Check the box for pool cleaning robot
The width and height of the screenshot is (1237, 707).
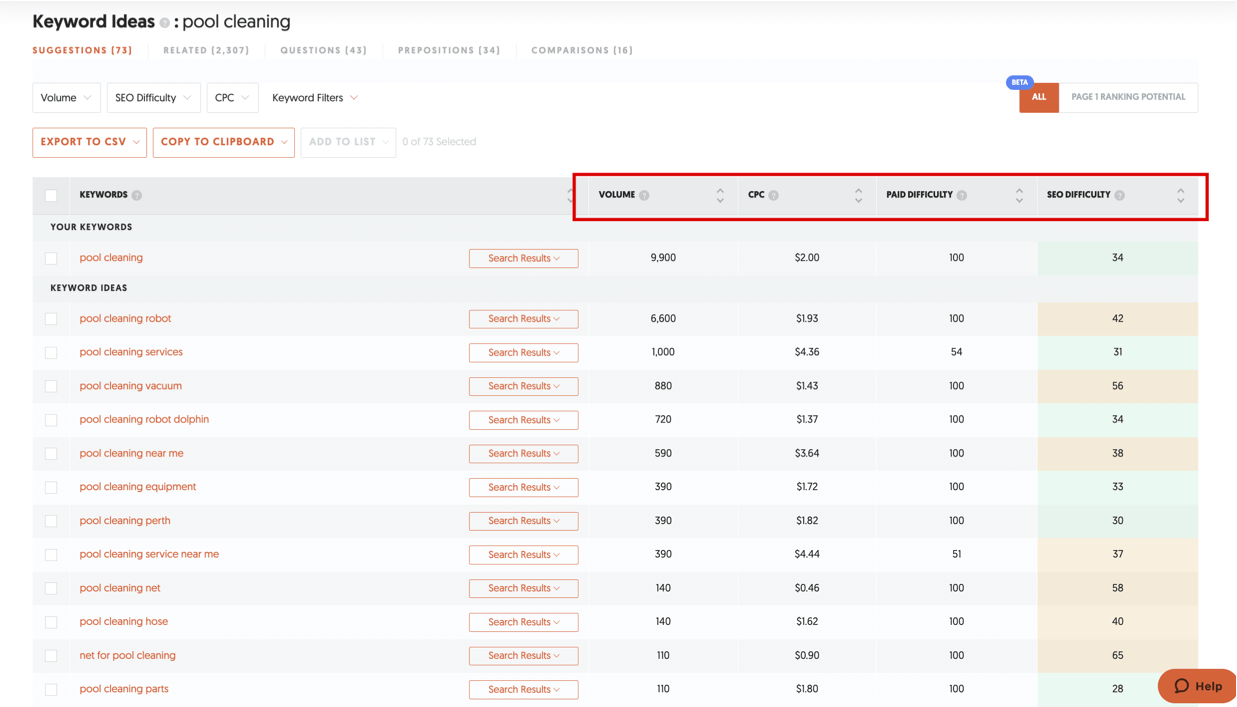point(51,319)
